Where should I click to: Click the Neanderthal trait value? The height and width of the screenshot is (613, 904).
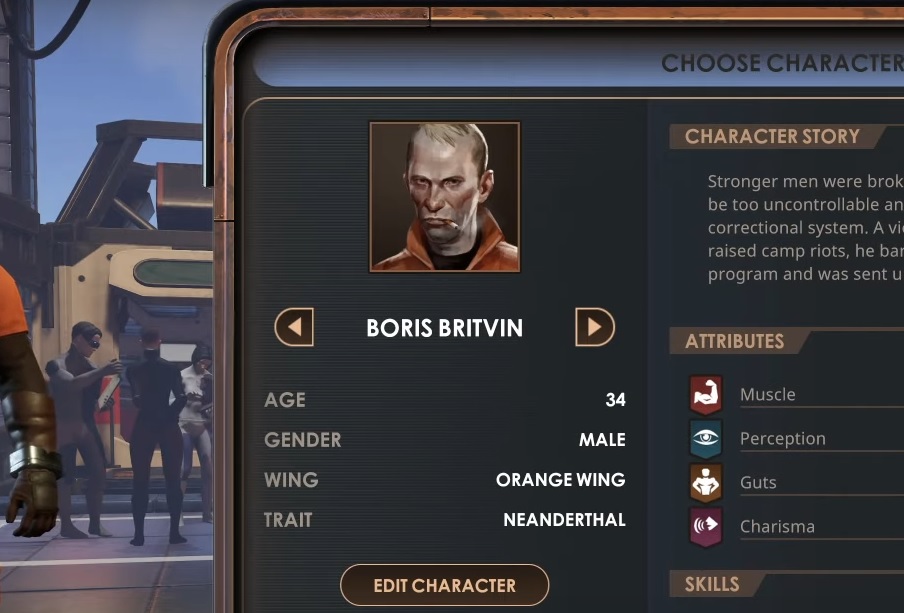[x=564, y=520]
